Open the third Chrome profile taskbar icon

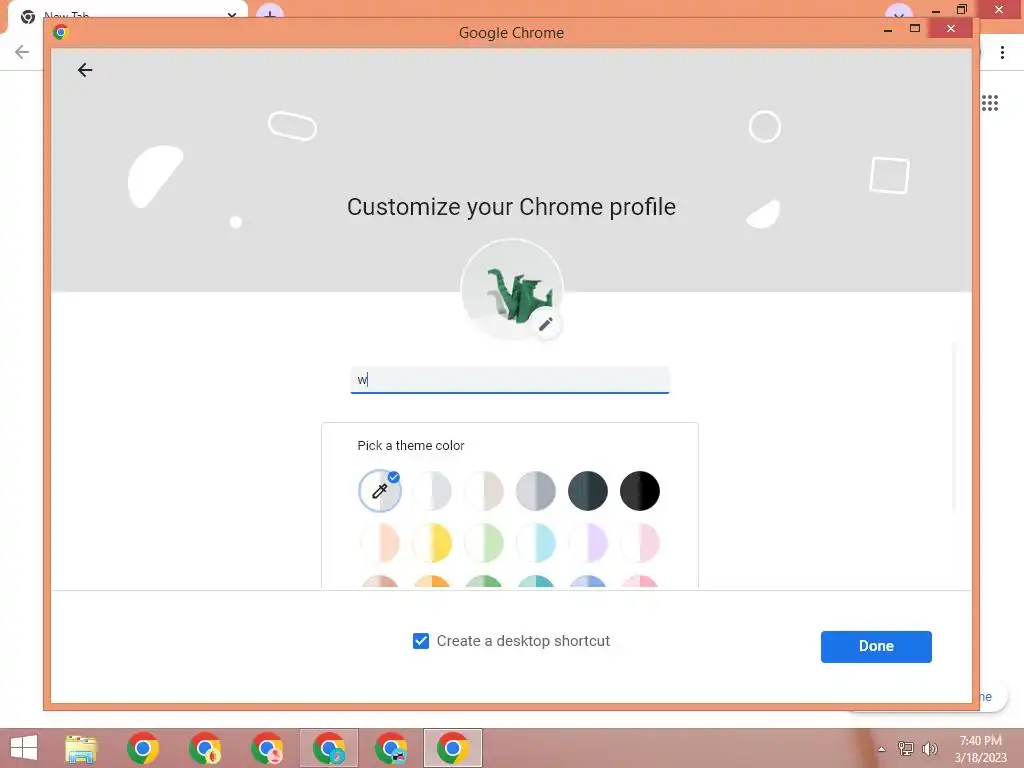coord(267,748)
